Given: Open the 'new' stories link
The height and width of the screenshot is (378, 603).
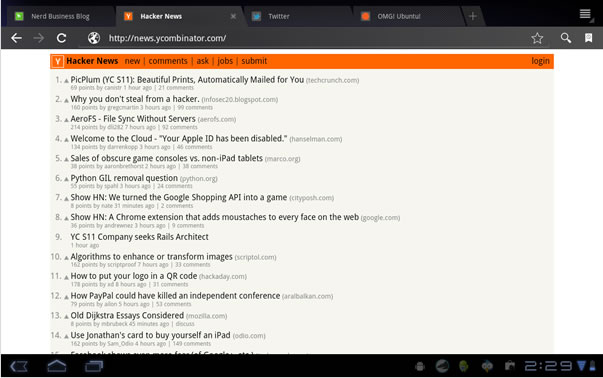Looking at the screenshot, I should point(132,61).
